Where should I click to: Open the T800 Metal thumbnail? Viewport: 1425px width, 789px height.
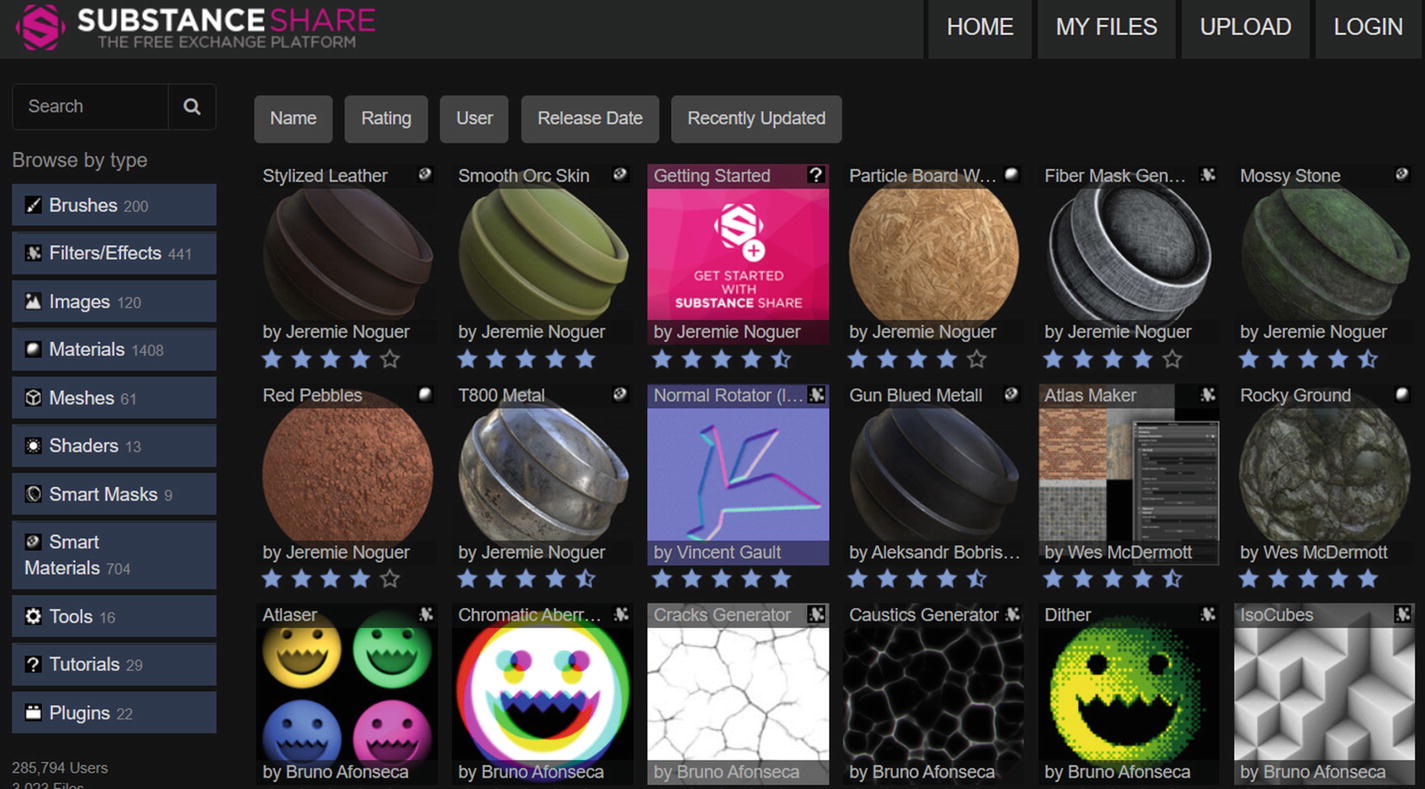(543, 474)
